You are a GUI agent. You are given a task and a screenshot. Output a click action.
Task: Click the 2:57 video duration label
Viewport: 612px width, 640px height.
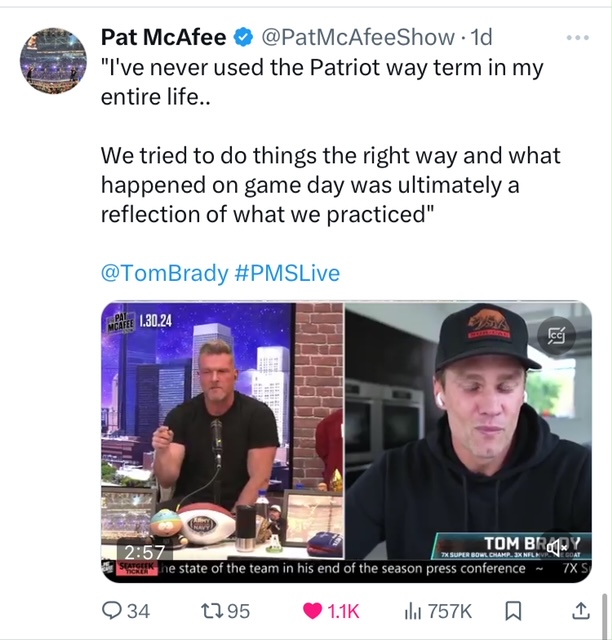[145, 553]
